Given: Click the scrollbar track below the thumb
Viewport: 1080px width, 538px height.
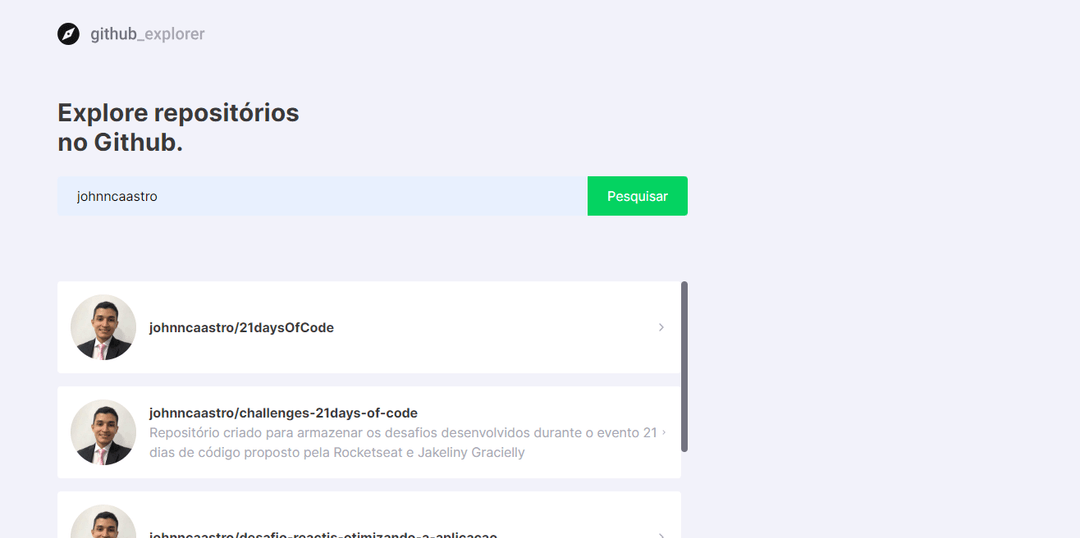Looking at the screenshot, I should point(684,495).
